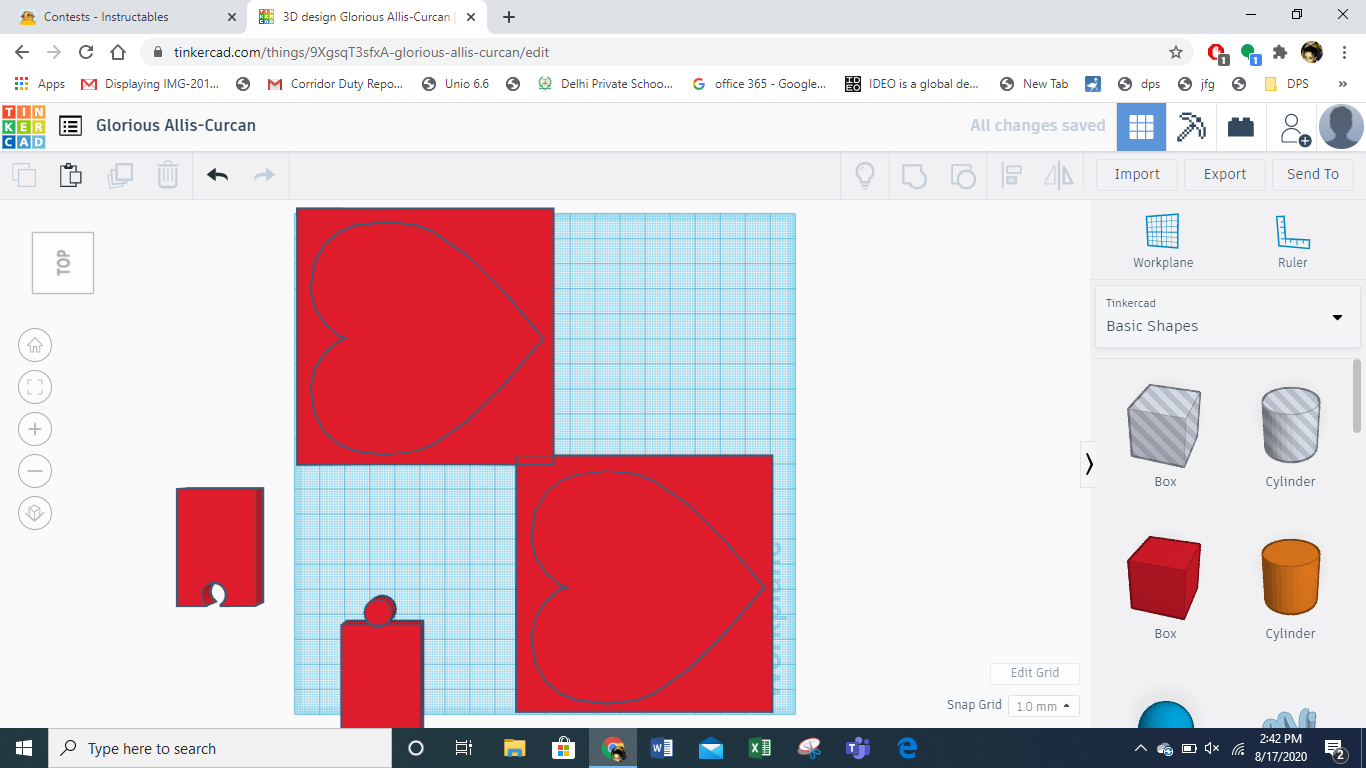
Task: Click the Duplicate and repeat icon
Action: coord(120,175)
